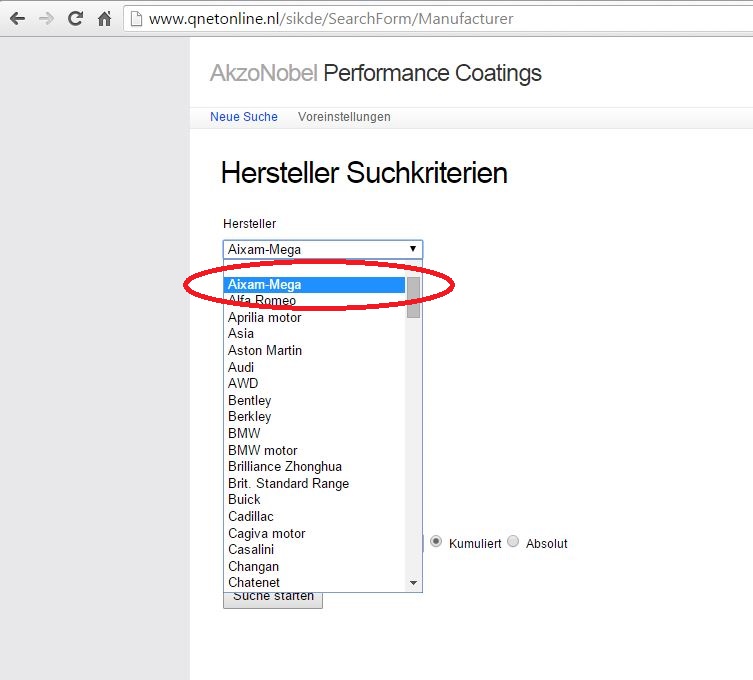
Task: Choose the BMW option
Action: tap(315, 433)
